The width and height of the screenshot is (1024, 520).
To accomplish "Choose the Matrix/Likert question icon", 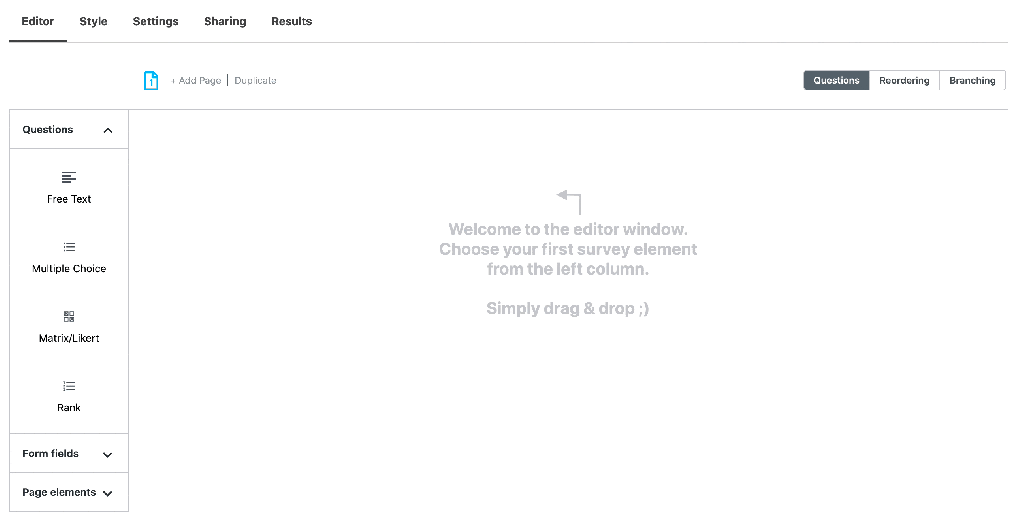I will click(x=69, y=317).
